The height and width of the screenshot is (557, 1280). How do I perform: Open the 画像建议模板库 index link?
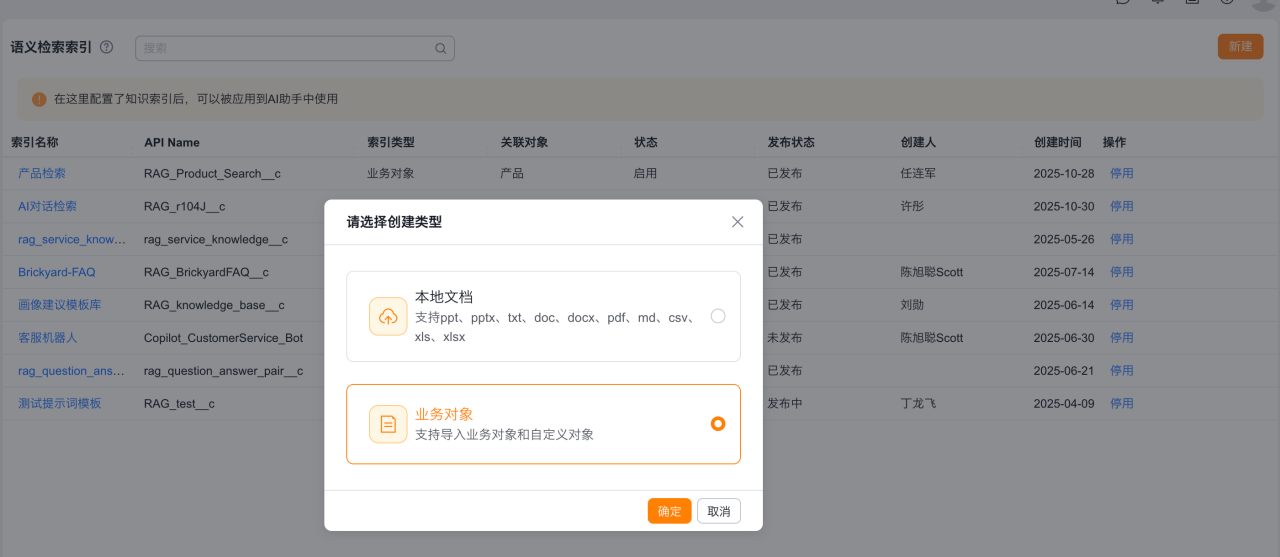pos(60,305)
